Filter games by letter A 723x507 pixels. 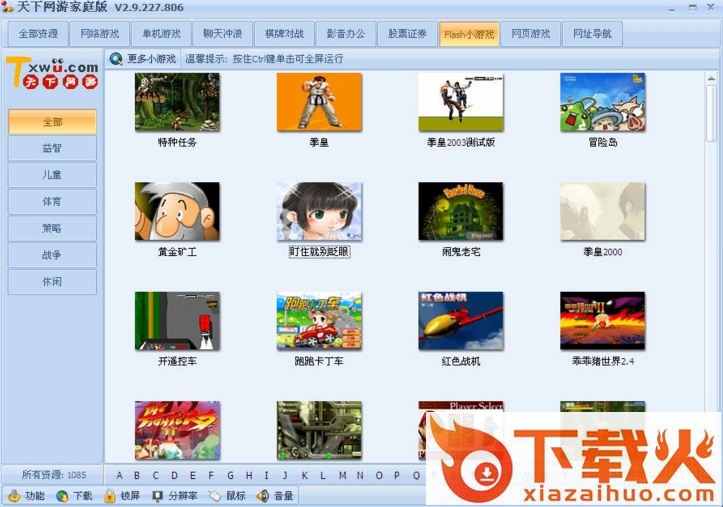pyautogui.click(x=119, y=475)
